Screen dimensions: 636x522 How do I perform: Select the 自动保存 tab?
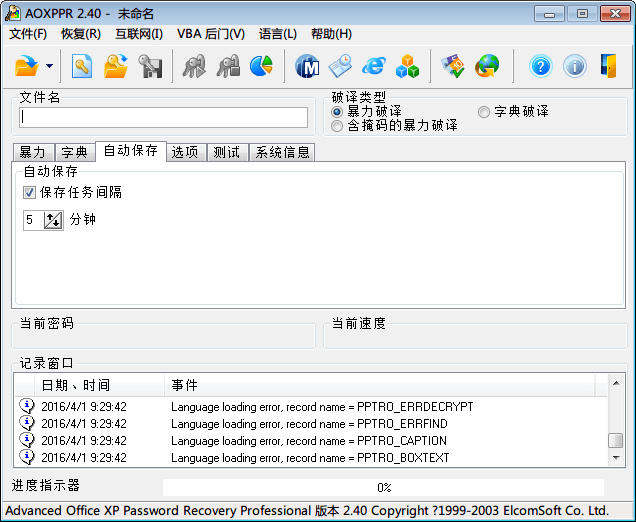(x=131, y=151)
